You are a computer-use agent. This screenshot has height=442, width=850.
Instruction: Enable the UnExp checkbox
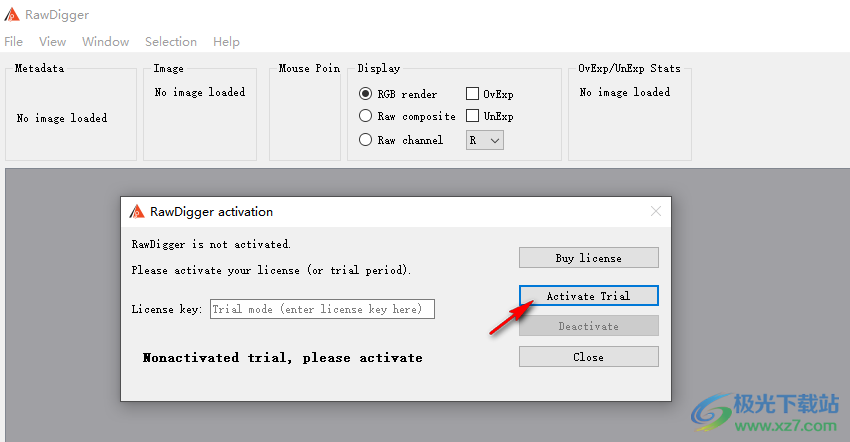point(472,116)
